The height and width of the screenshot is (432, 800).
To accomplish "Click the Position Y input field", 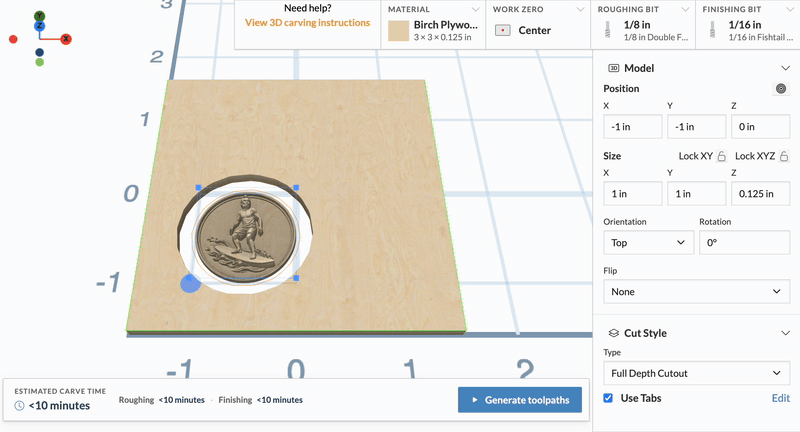I will (696, 126).
